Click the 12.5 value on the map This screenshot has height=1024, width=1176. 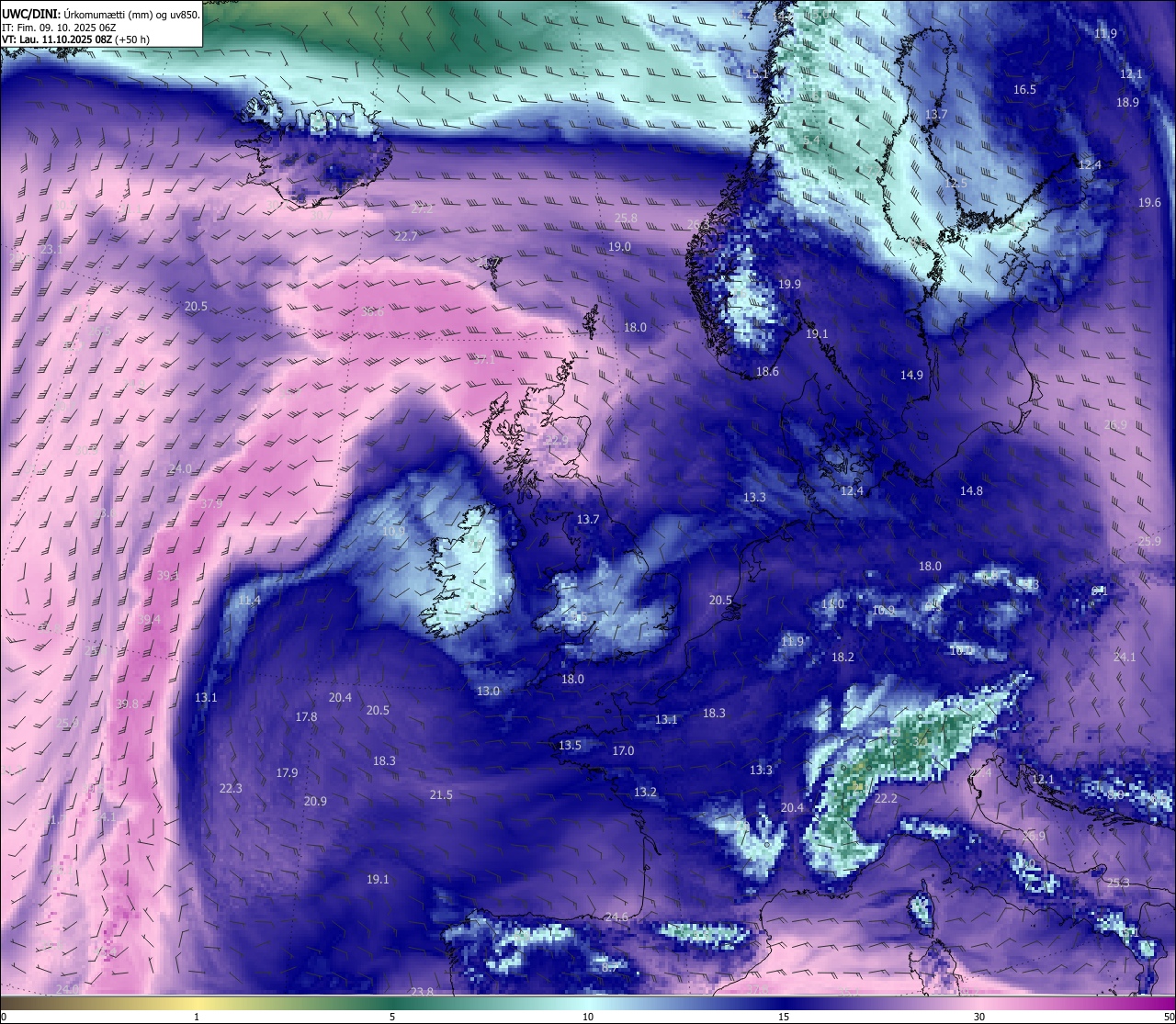pyautogui.click(x=956, y=184)
